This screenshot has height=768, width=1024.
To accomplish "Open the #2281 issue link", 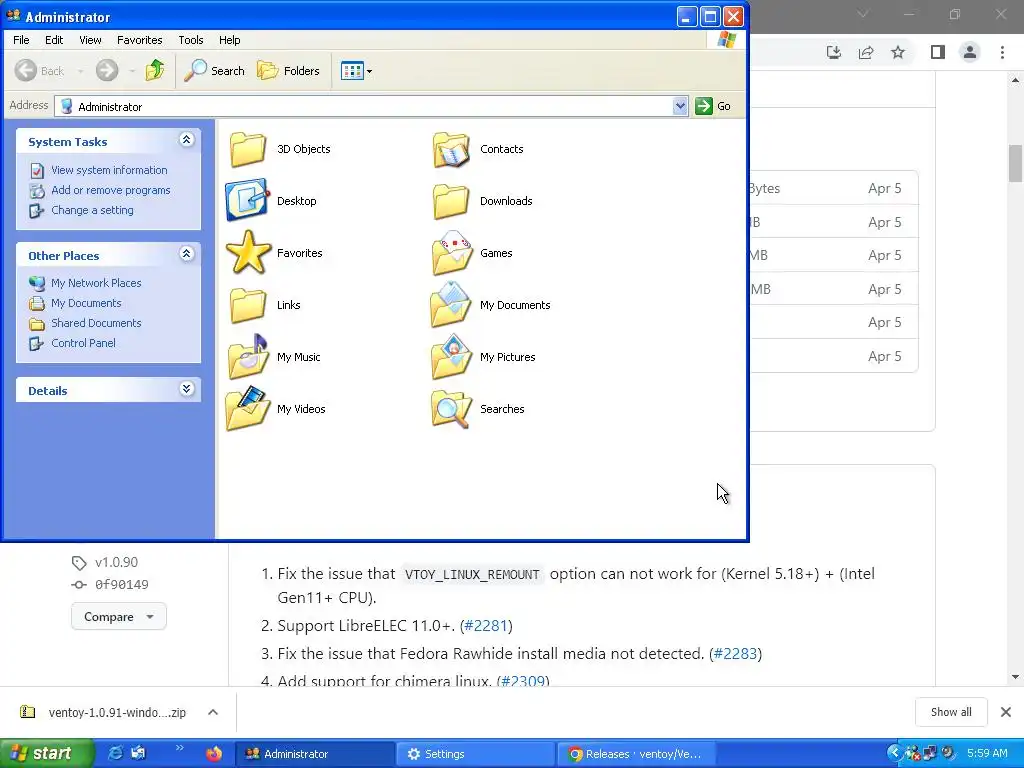I will (485, 626).
